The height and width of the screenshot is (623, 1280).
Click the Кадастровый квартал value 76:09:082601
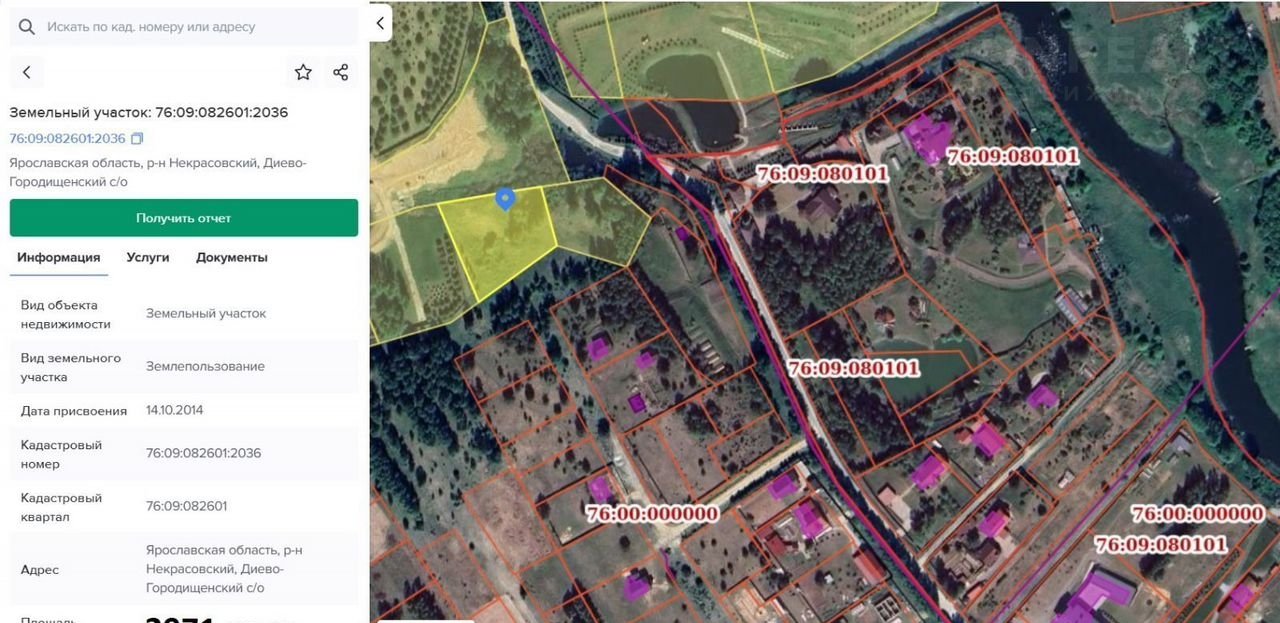tap(186, 506)
